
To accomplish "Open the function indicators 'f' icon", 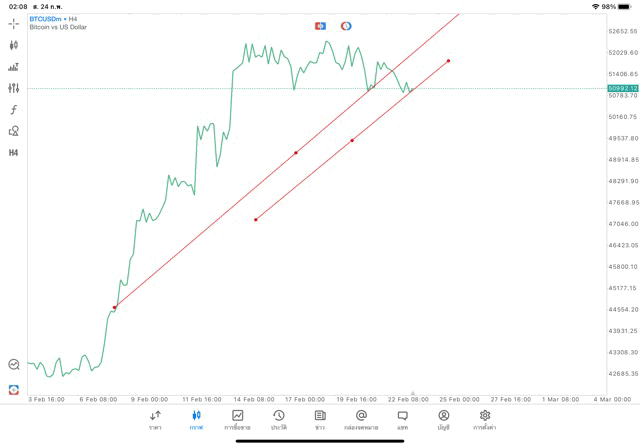I will [x=14, y=110].
